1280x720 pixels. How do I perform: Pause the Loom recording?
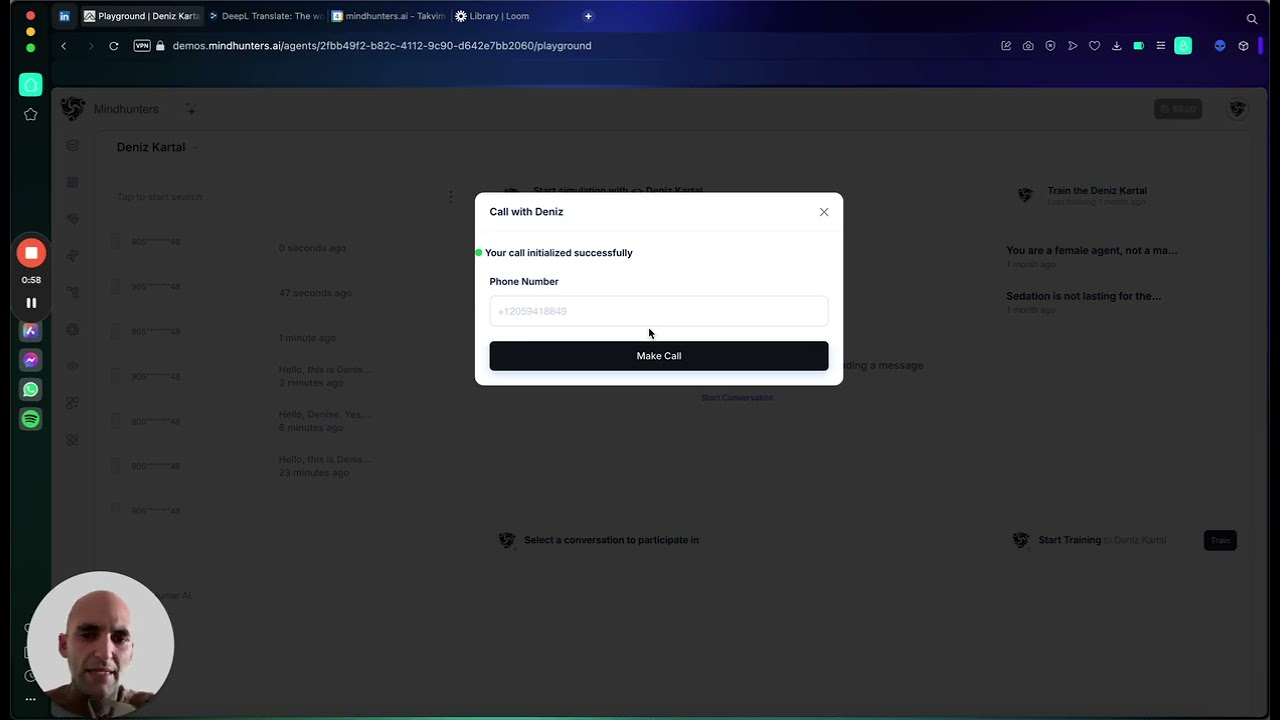[x=31, y=303]
